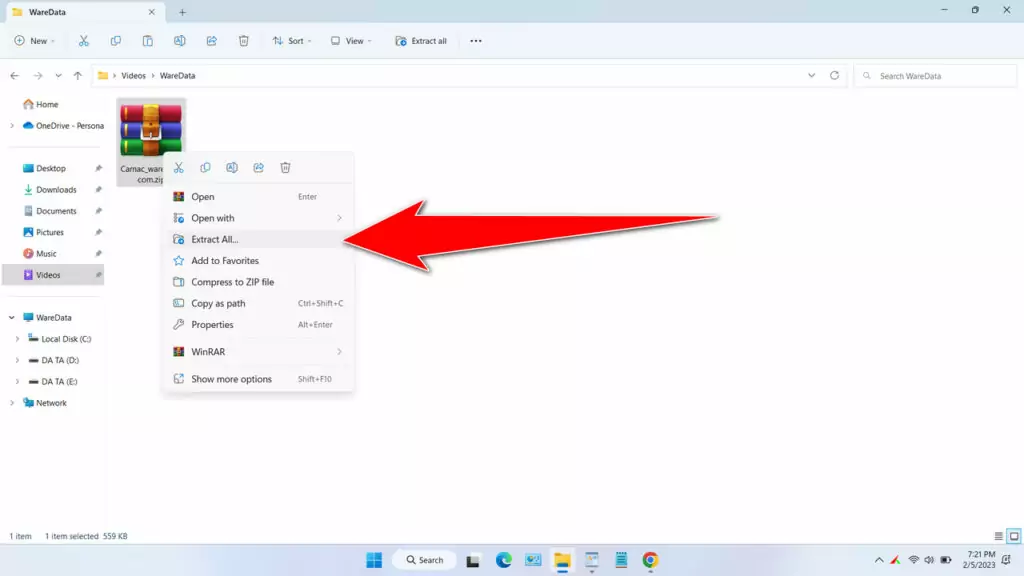Close the WareData tab
The image size is (1024, 576).
(152, 12)
